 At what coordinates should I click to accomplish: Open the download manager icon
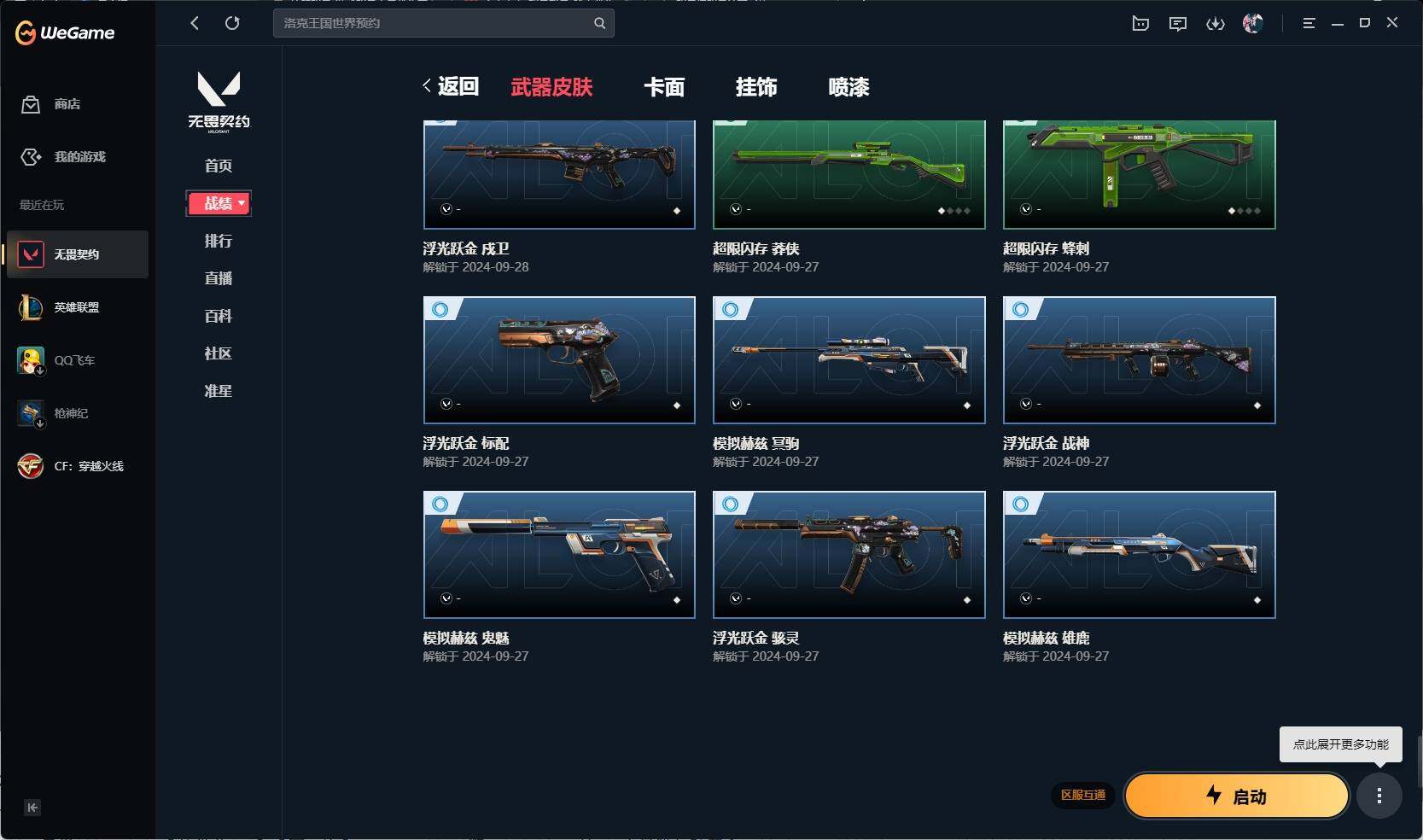tap(1215, 24)
